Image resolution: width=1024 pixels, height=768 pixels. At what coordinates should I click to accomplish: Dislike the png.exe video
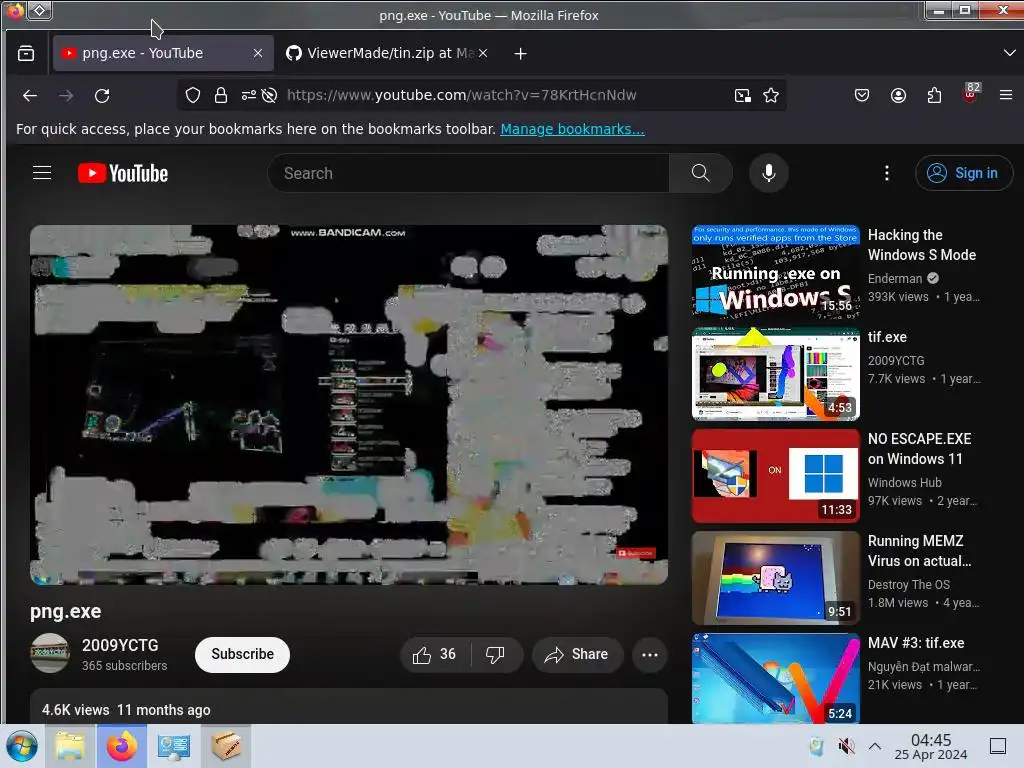coord(495,654)
